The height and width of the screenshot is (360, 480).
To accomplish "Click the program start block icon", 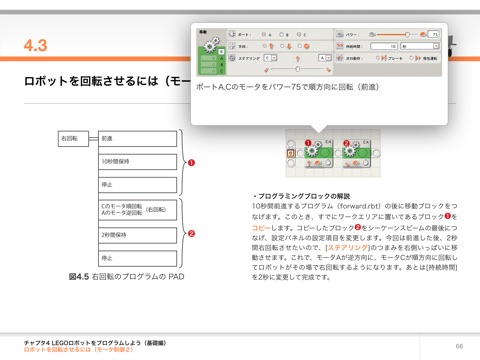I will [291, 153].
